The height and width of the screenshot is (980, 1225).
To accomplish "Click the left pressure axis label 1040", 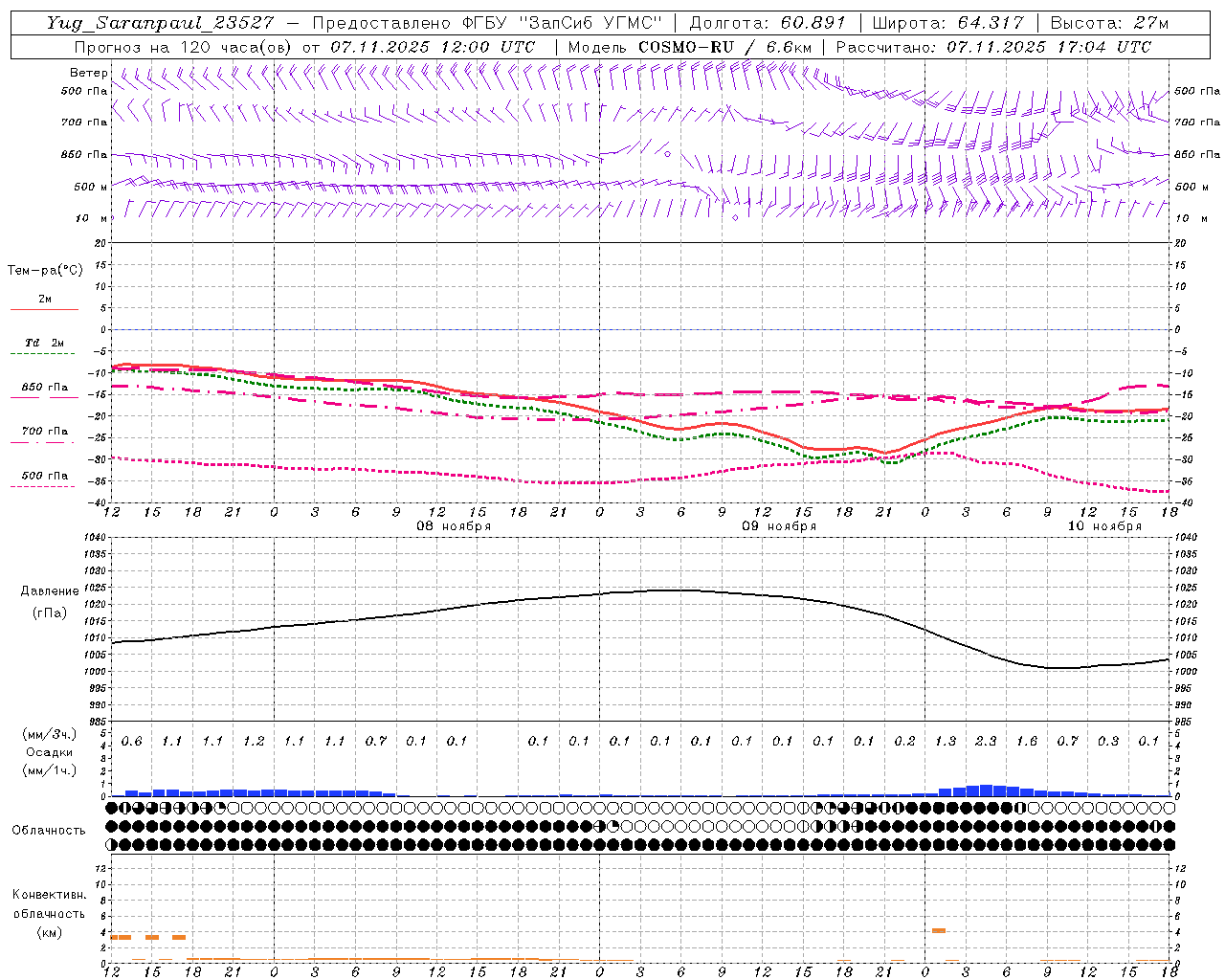I will (93, 537).
